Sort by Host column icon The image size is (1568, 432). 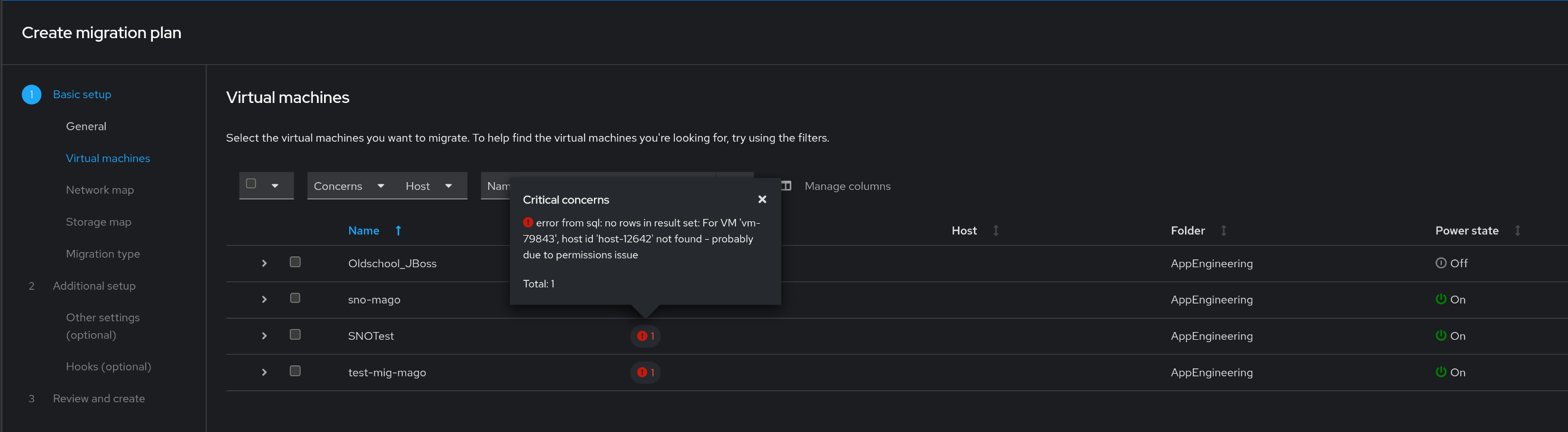click(996, 230)
